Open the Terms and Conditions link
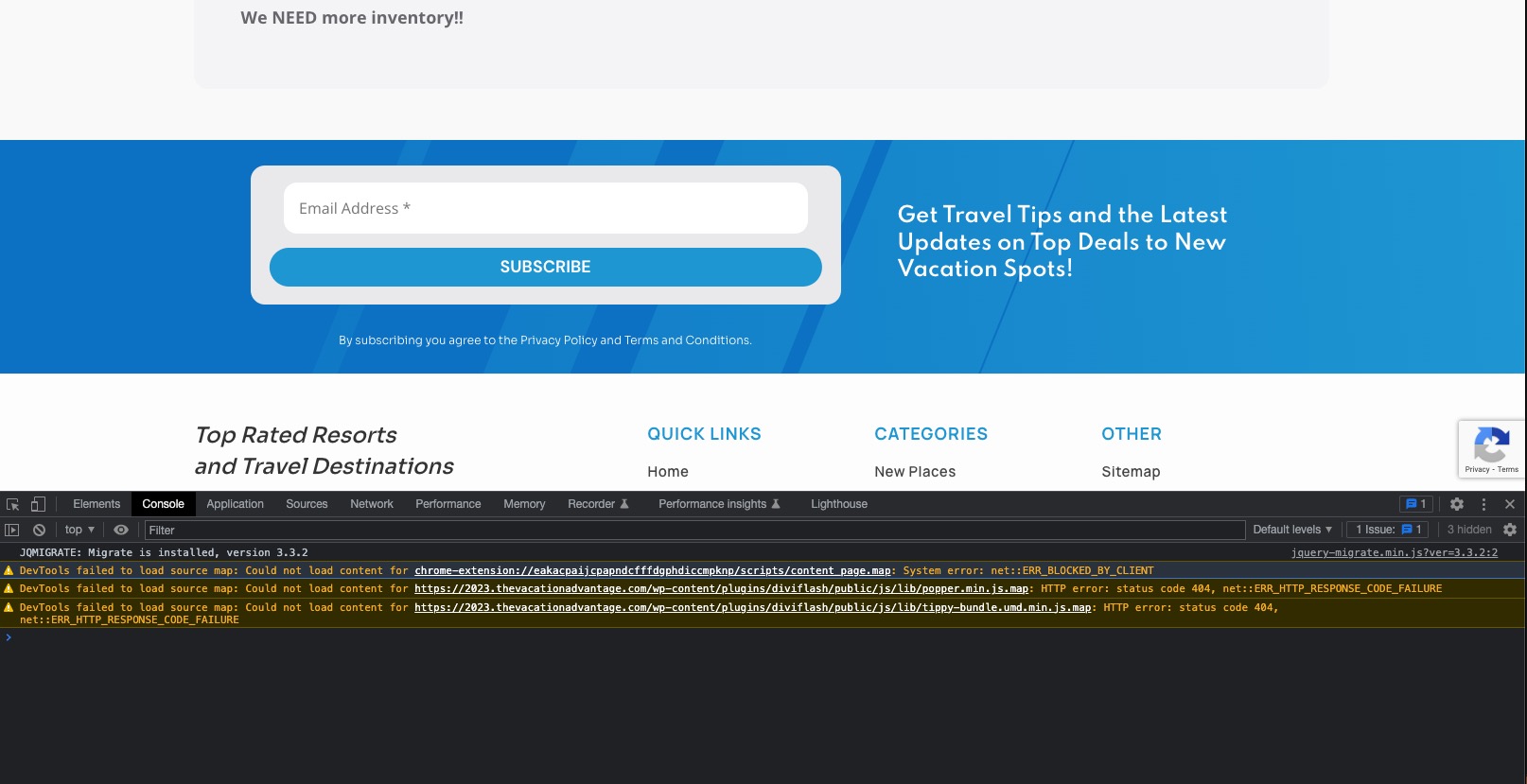 tap(687, 340)
